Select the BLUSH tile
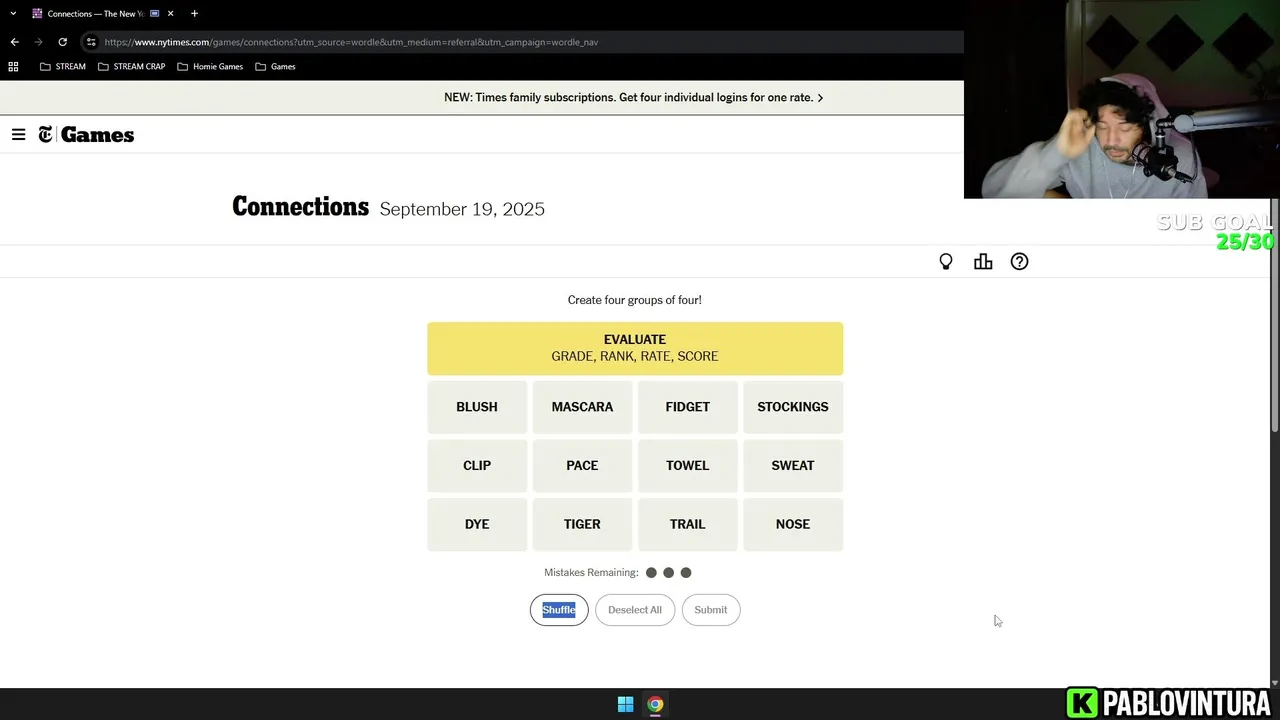 [x=477, y=407]
